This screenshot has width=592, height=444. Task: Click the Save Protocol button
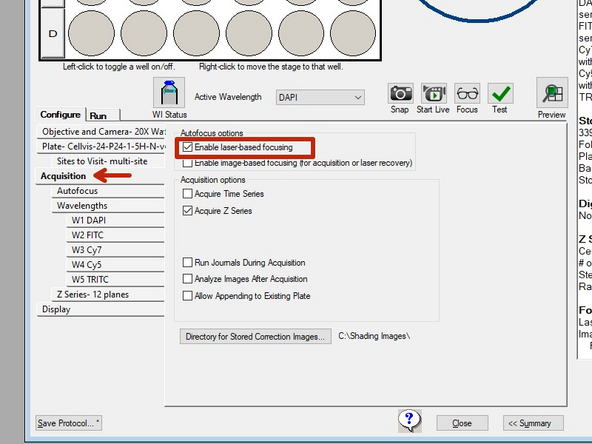69,423
